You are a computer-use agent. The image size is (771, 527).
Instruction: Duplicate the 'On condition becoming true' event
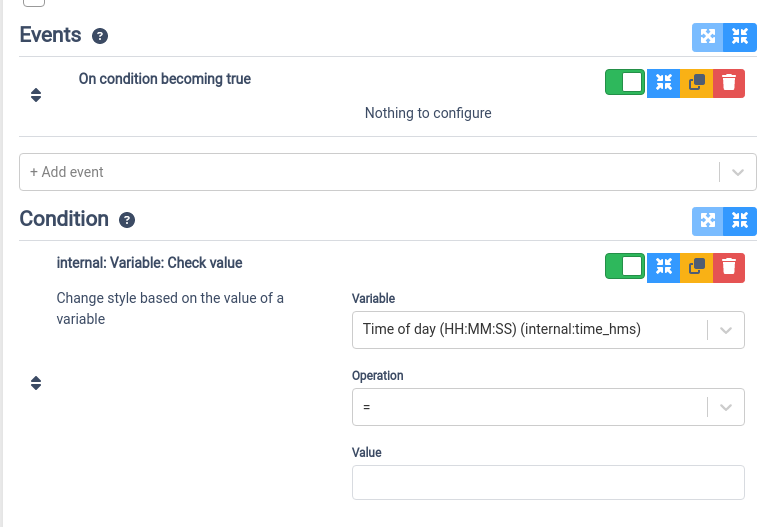point(696,83)
